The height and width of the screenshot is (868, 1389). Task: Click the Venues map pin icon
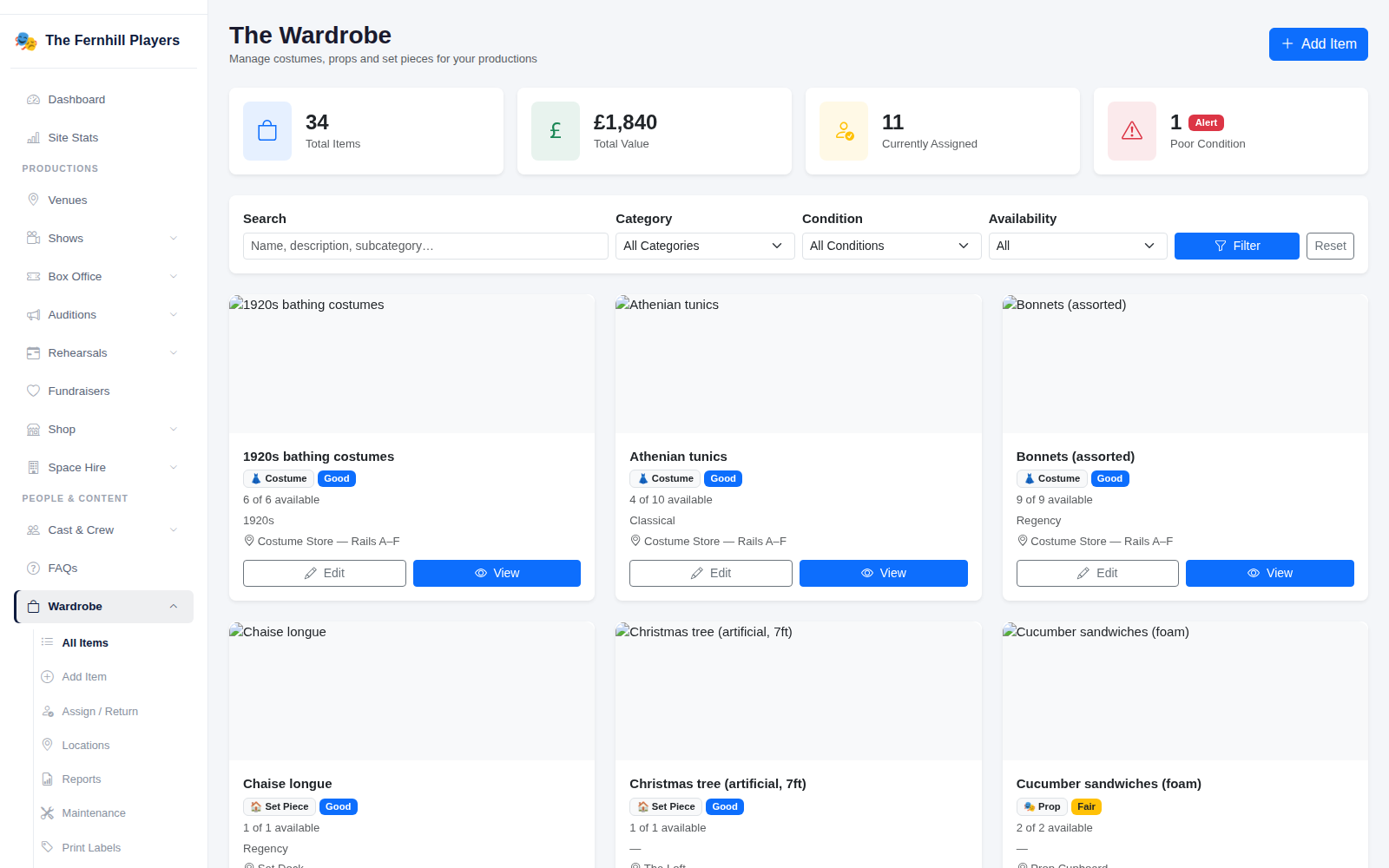pyautogui.click(x=33, y=201)
